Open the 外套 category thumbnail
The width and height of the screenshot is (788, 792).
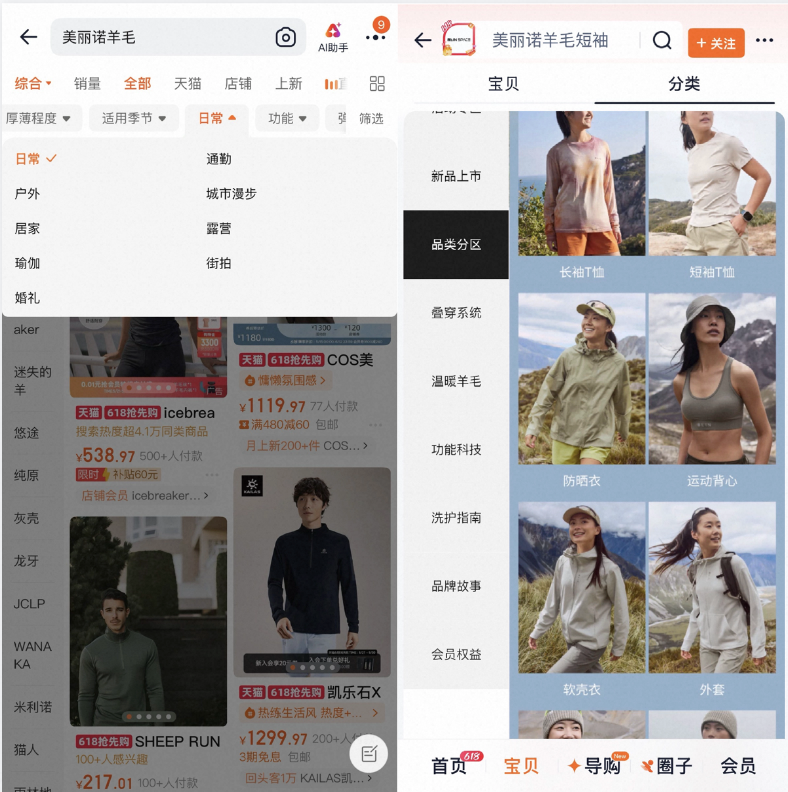(x=712, y=587)
